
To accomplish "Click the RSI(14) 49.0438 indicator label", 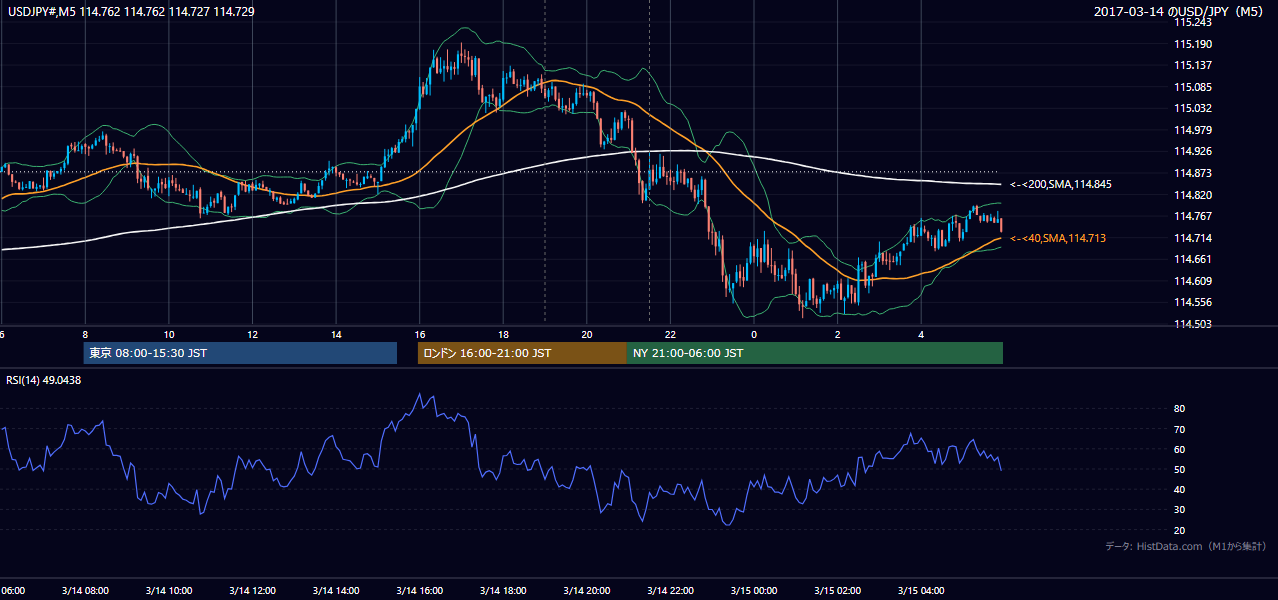I will (x=43, y=380).
